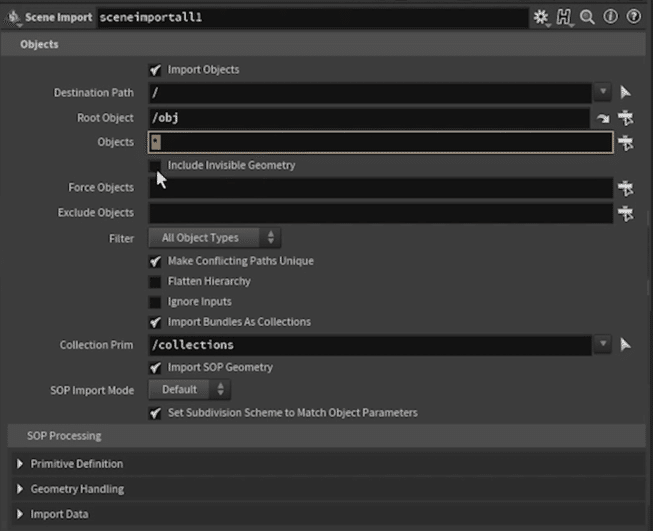Click the Force Objects label

coord(101,188)
